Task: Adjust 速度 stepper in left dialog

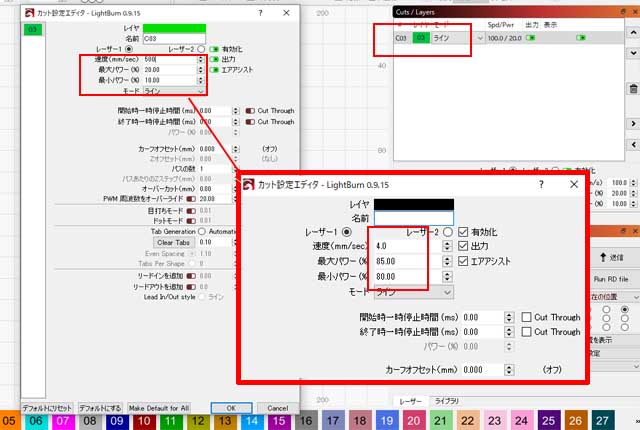Action: [x=200, y=60]
